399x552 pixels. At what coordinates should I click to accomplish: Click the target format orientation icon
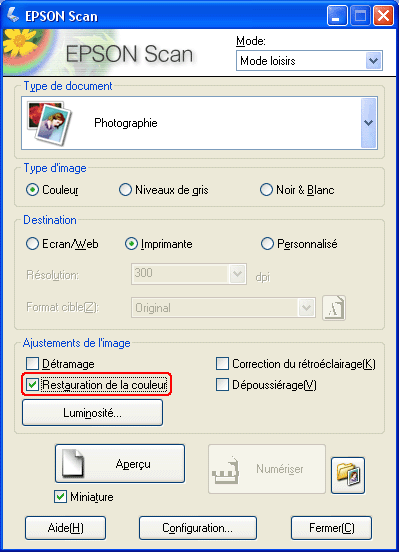[334, 308]
